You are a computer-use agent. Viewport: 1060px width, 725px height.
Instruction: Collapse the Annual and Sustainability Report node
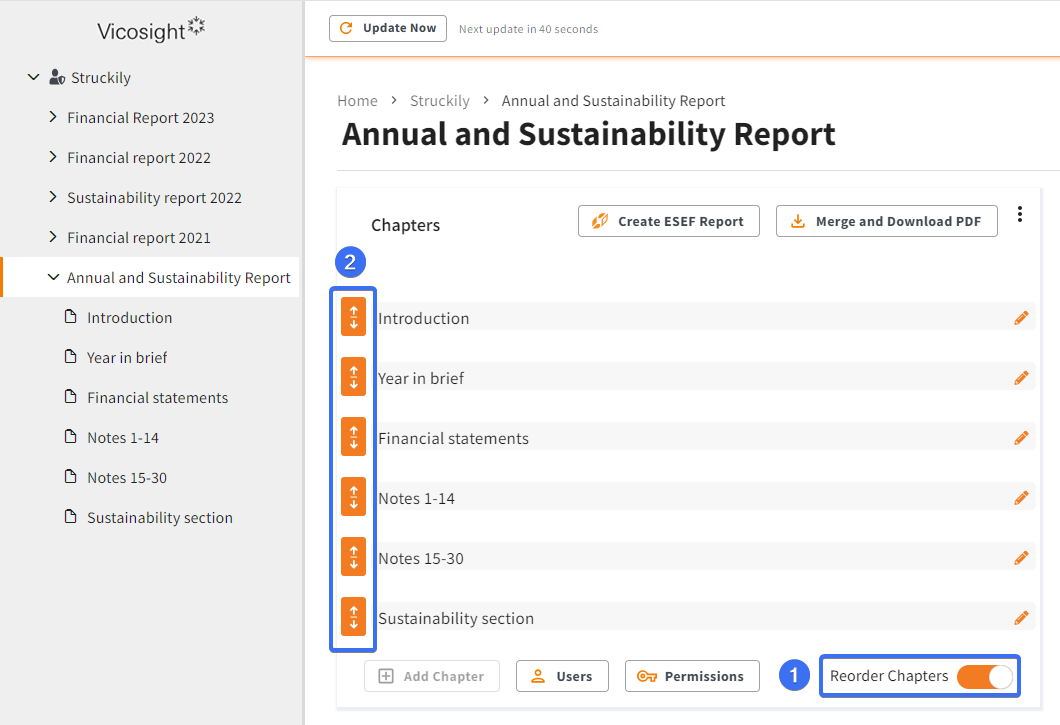coord(53,277)
